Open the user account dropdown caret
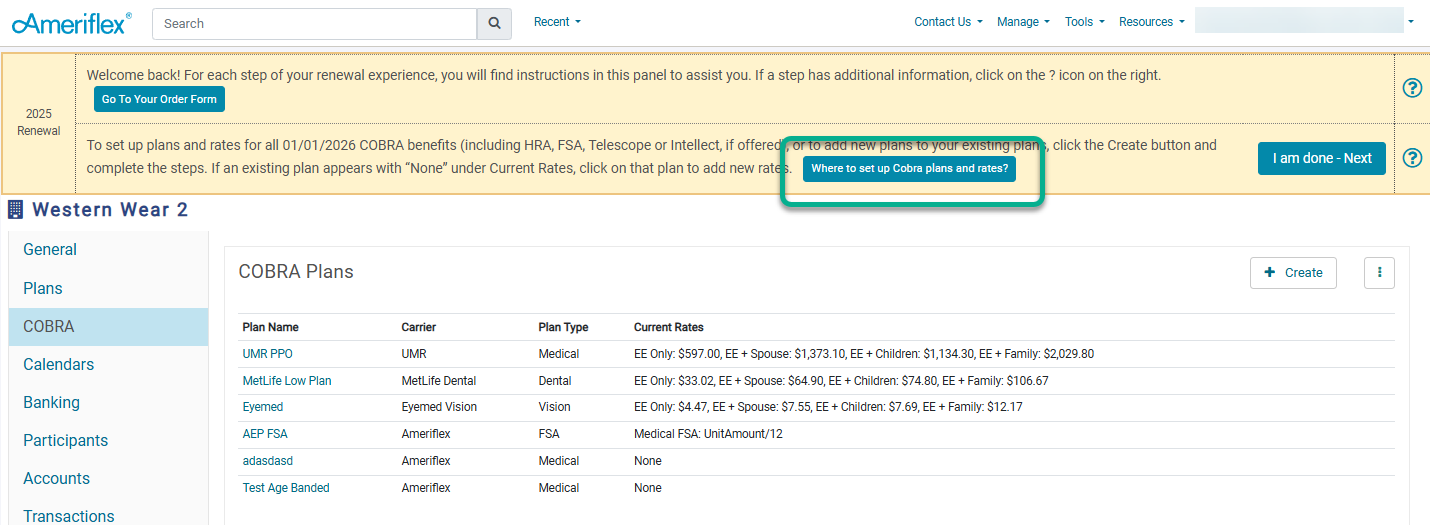The height and width of the screenshot is (525, 1430). point(1410,21)
